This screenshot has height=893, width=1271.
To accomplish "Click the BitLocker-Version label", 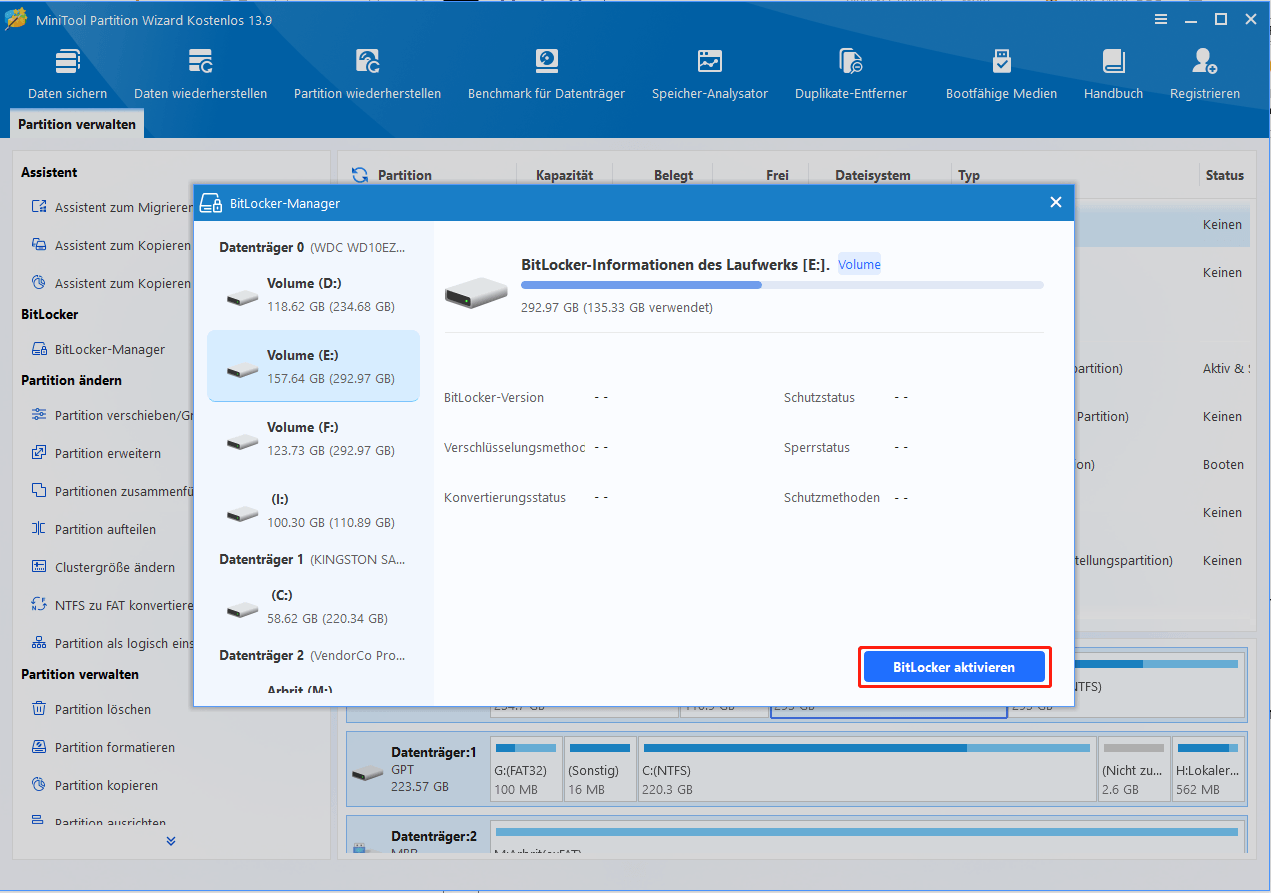I will (x=494, y=397).
